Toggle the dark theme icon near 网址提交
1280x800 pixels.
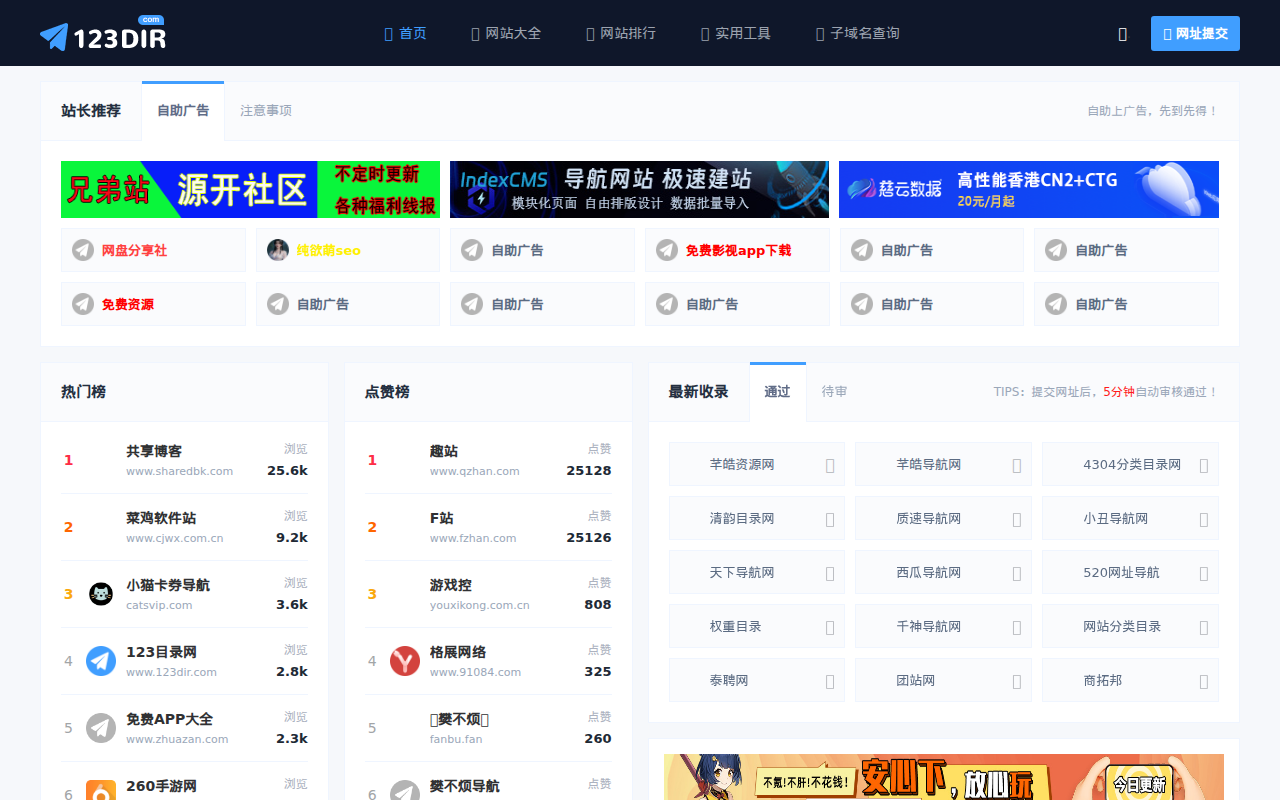(1122, 33)
